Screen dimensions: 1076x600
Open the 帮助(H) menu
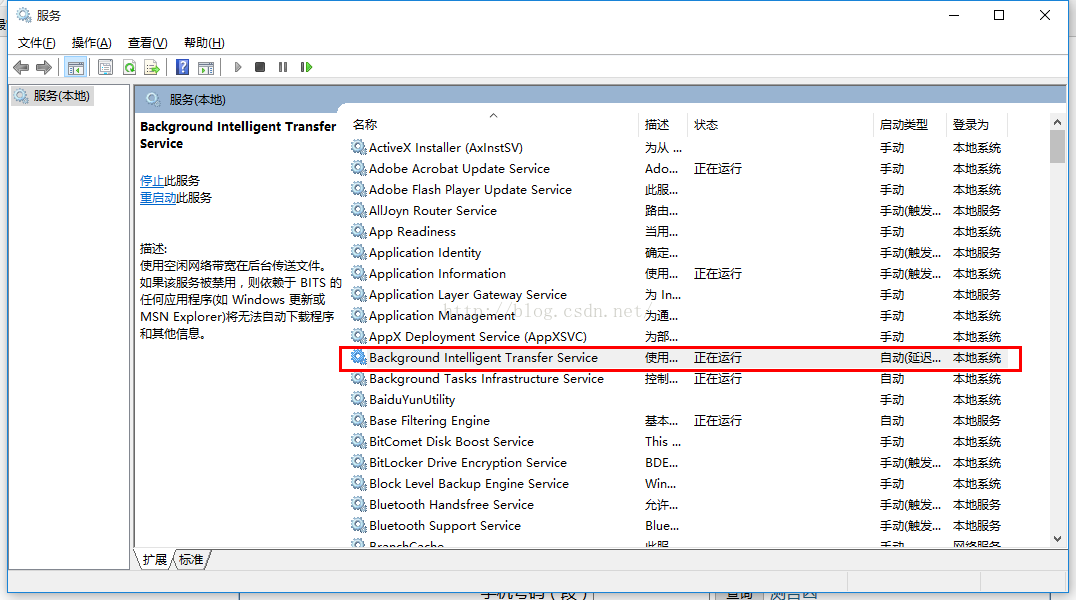pos(204,43)
